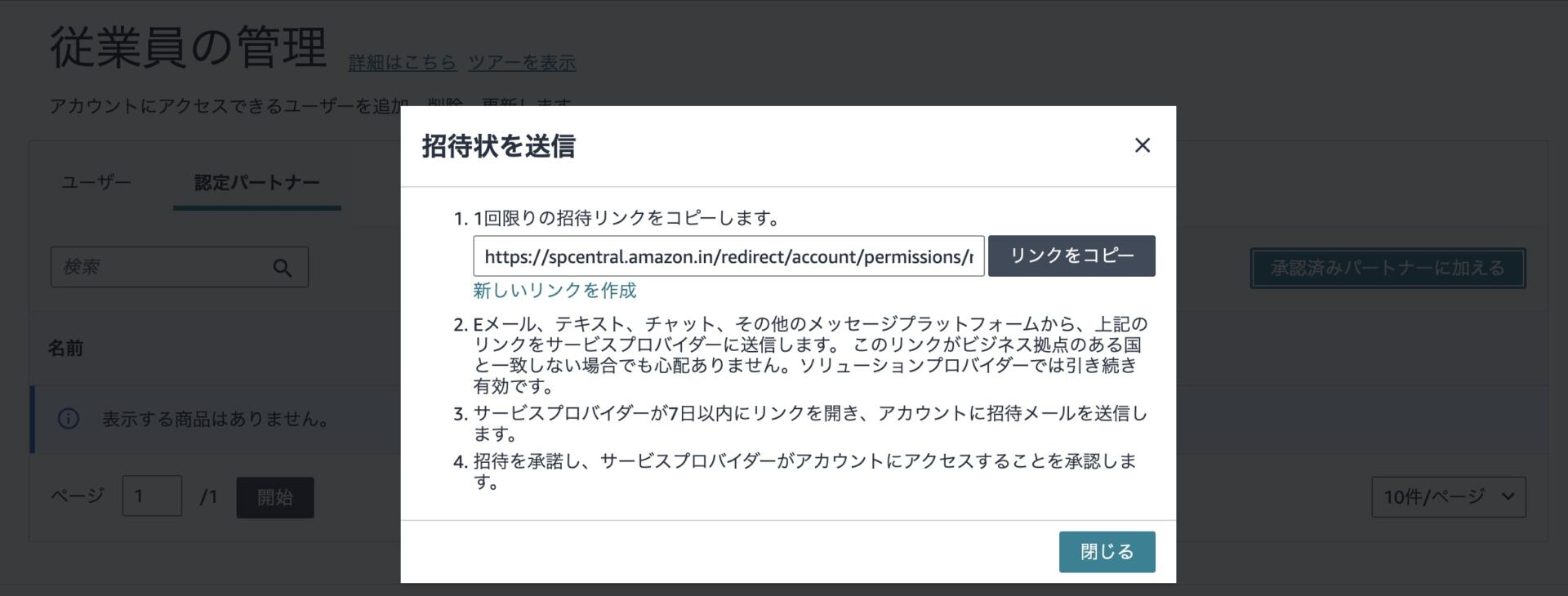Select the 認定パートナー tab
Image resolution: width=1568 pixels, height=596 pixels.
click(x=256, y=182)
